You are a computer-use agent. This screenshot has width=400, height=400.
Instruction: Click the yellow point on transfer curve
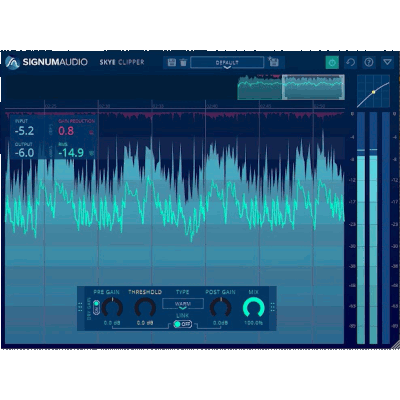click(x=374, y=92)
